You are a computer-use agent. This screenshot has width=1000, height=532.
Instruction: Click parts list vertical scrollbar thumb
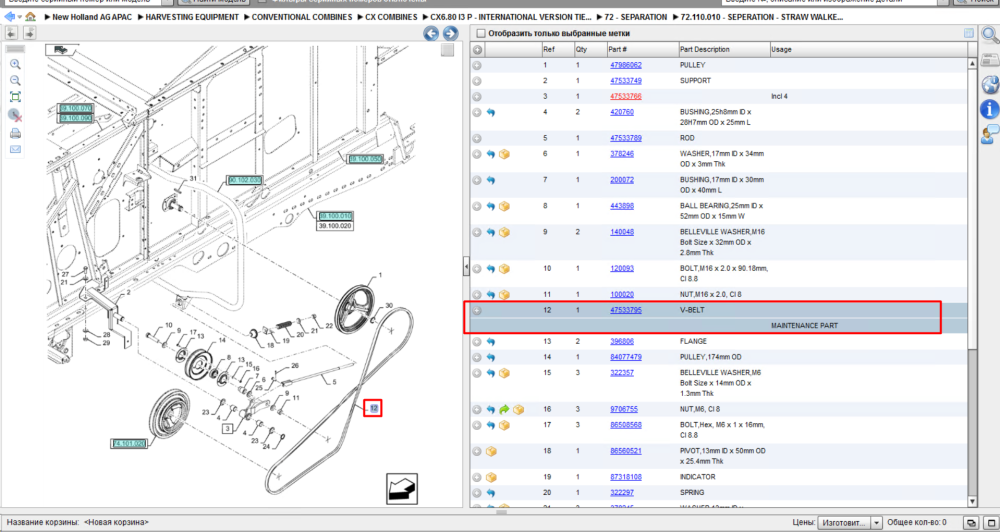click(x=972, y=207)
